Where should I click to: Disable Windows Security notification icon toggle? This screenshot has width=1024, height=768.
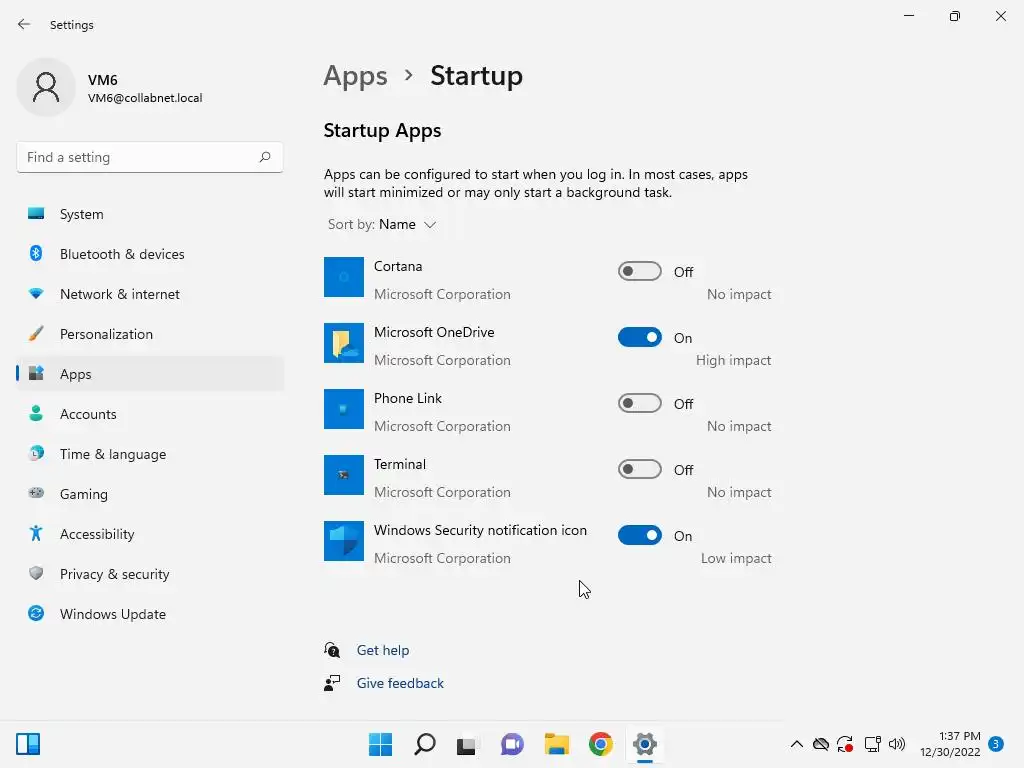tap(639, 535)
